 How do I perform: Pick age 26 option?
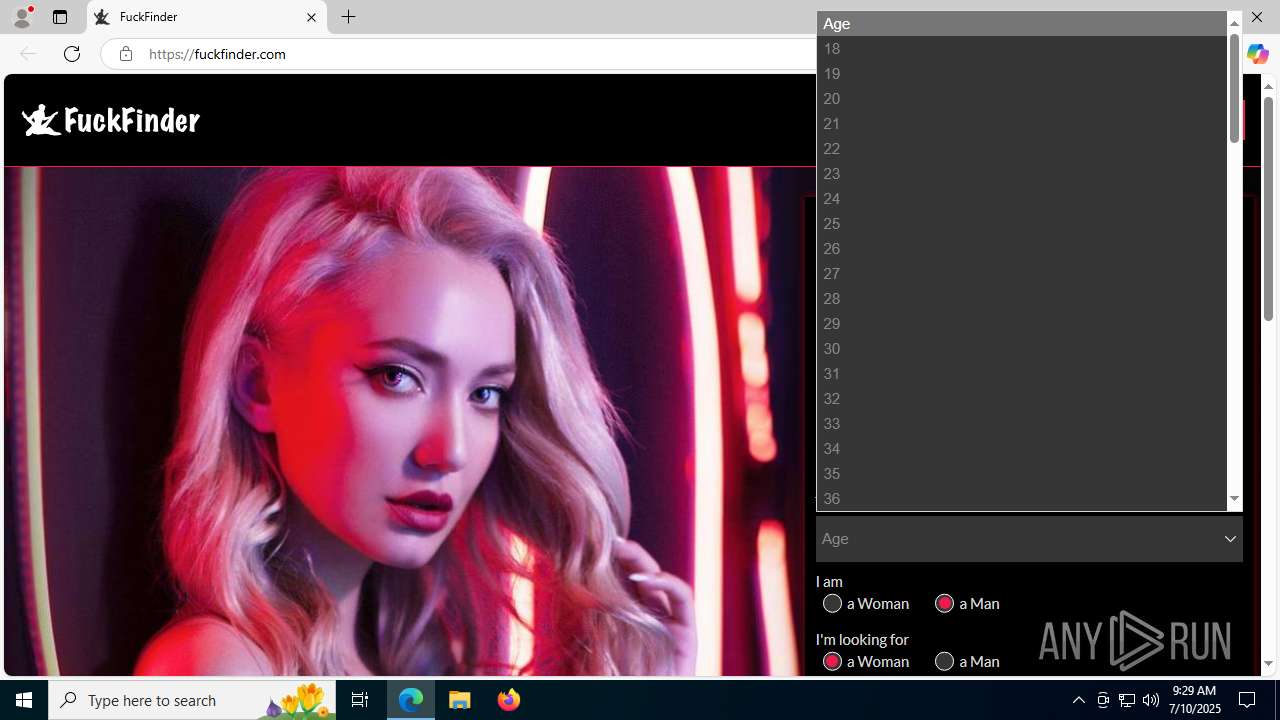click(1022, 248)
